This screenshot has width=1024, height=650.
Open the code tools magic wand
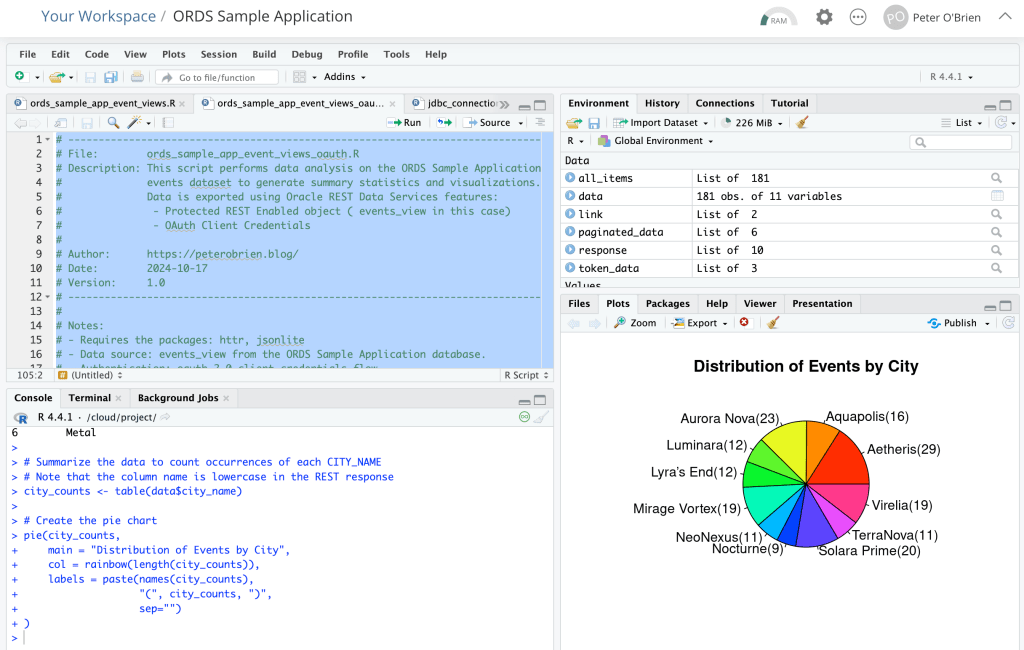[136, 123]
